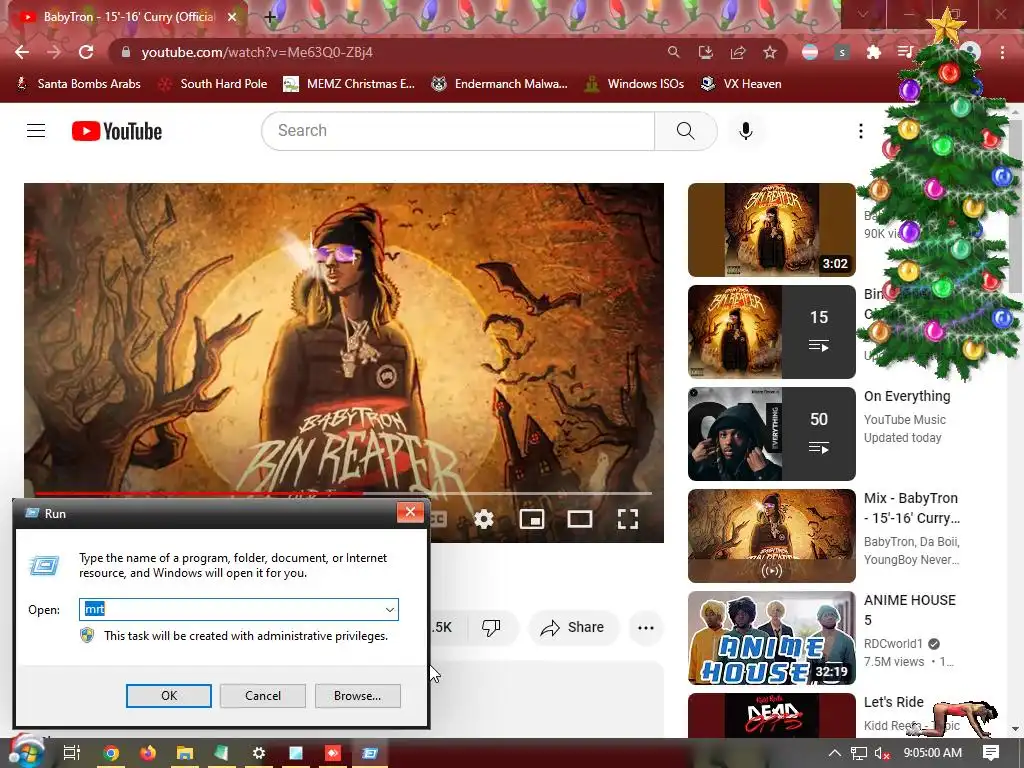The image size is (1024, 768).
Task: Click the muted volume tray icon
Action: (x=882, y=753)
